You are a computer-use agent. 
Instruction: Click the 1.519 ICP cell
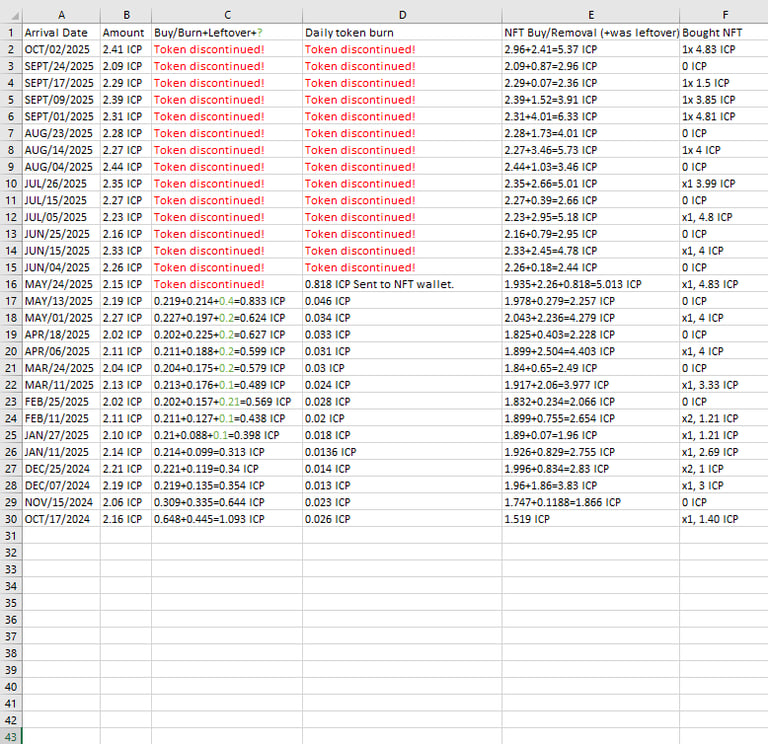pos(591,519)
